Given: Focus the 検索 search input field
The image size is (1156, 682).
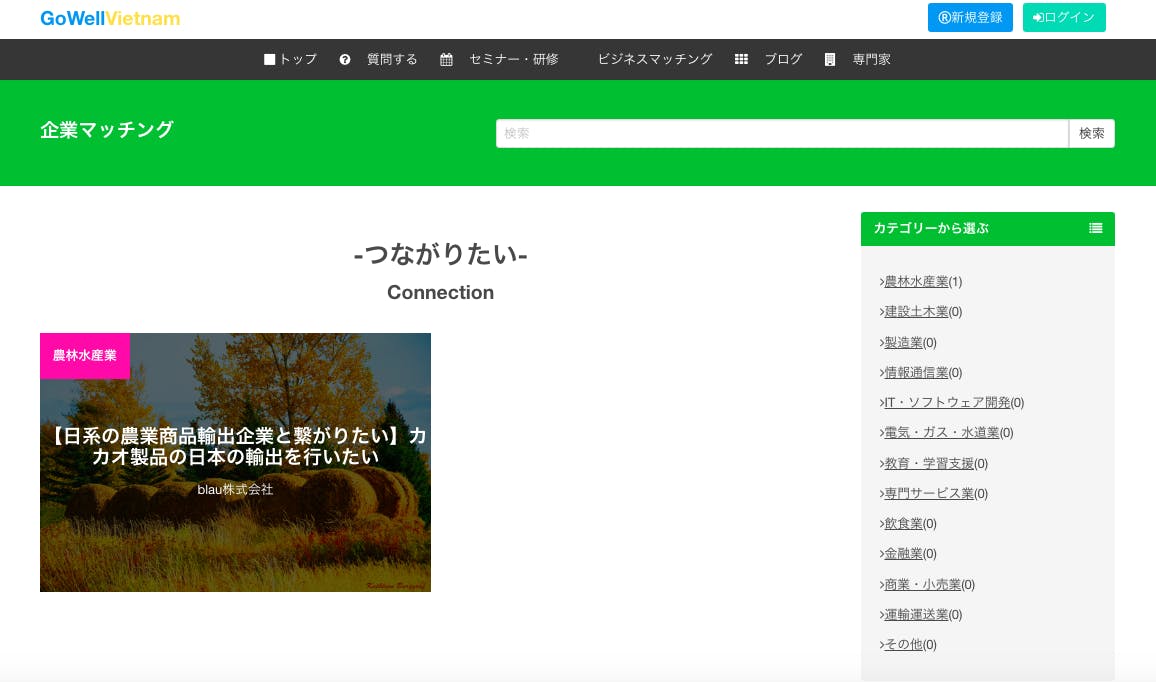Looking at the screenshot, I should click(781, 133).
